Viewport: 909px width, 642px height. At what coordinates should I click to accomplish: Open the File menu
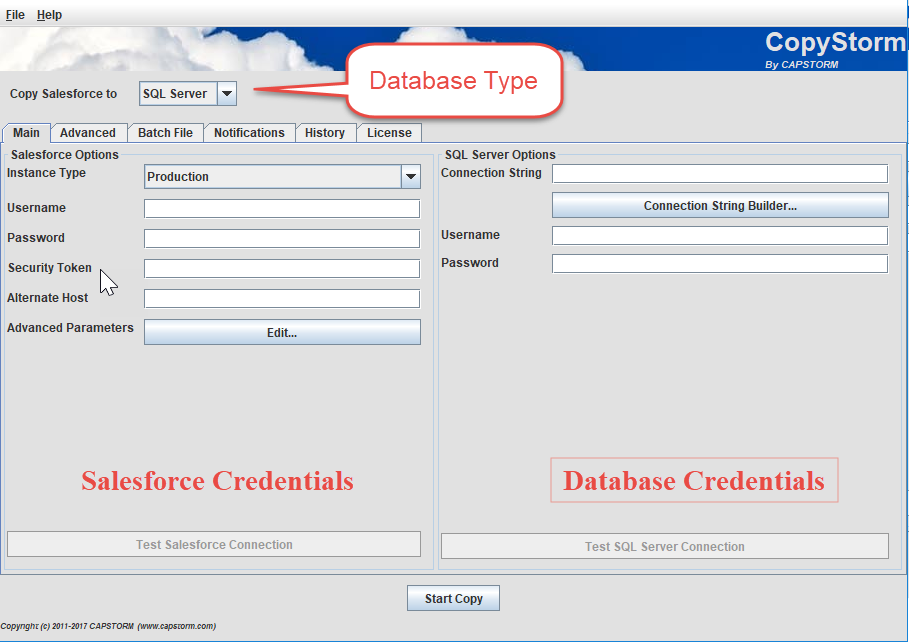(15, 15)
